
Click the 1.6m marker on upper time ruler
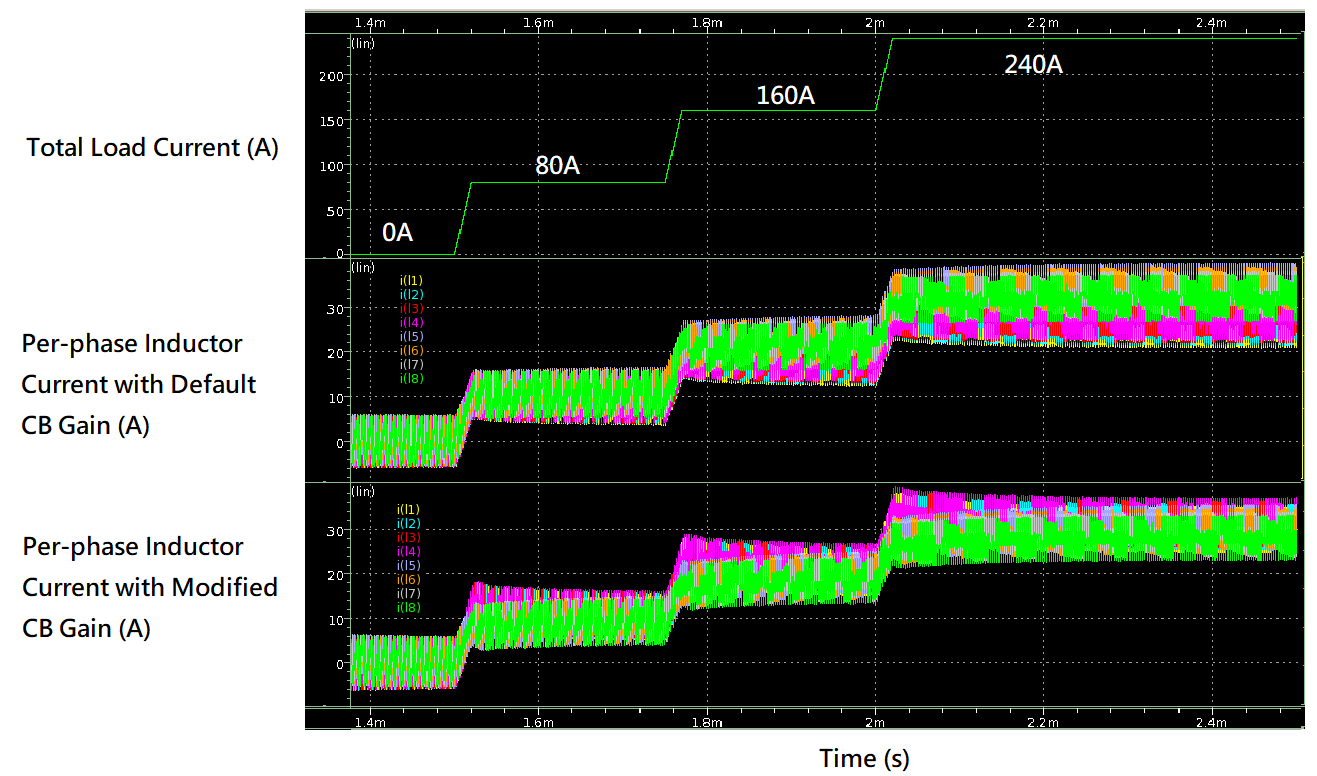point(538,23)
